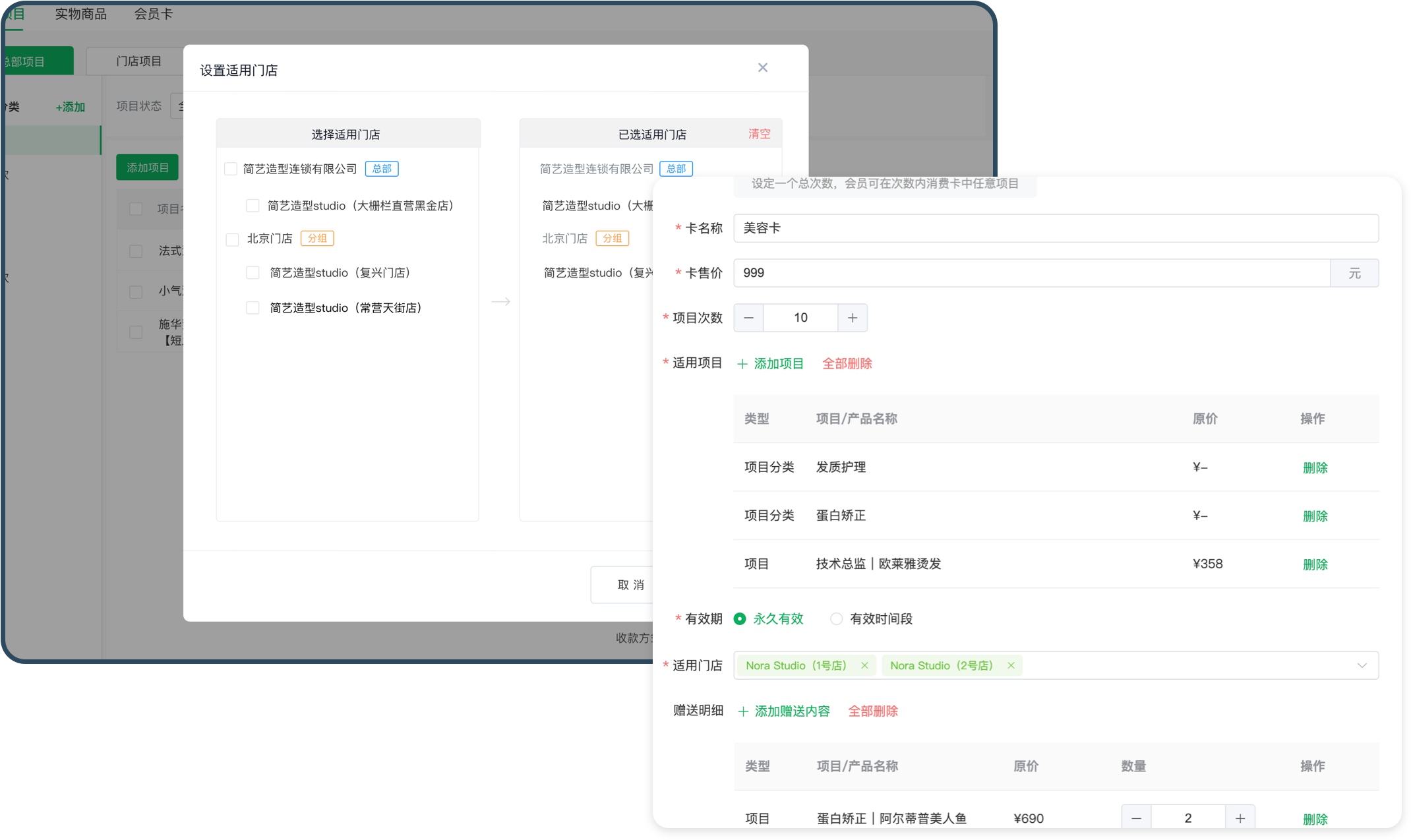The height and width of the screenshot is (840, 1411).
Task: Click the ¥358 price cell
Action: click(1207, 564)
